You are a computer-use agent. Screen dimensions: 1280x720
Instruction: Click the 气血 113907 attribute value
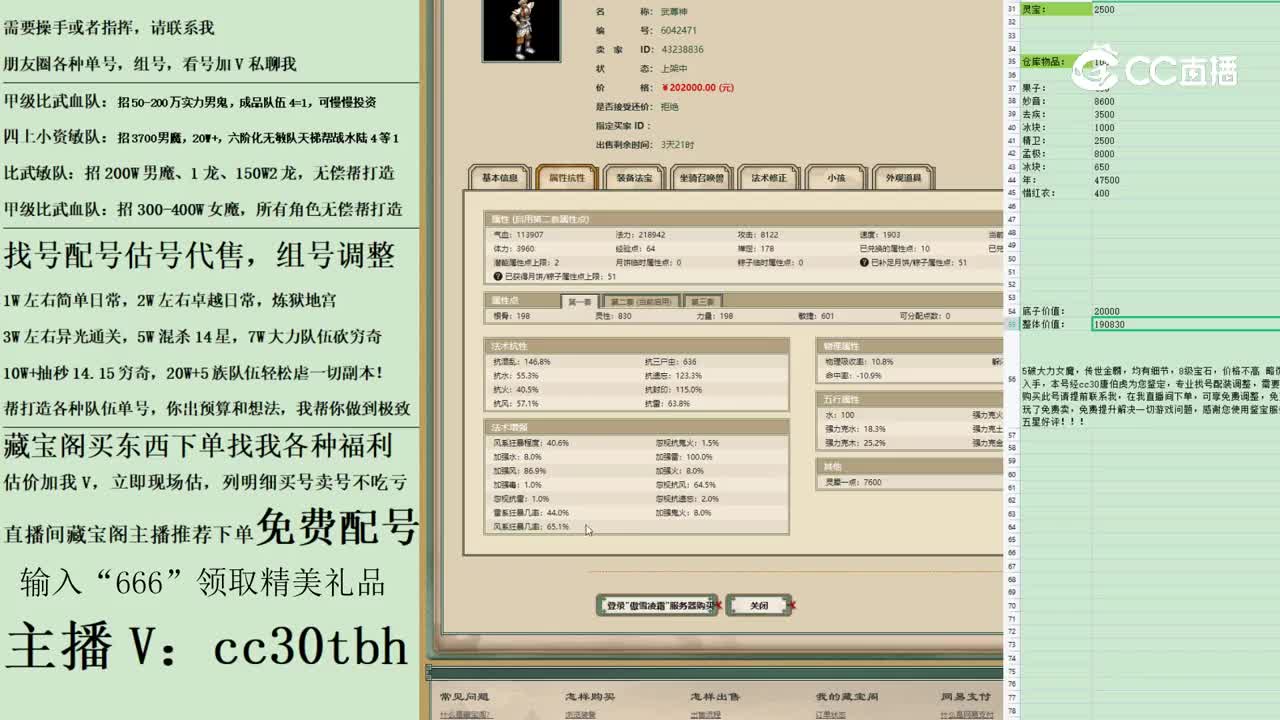point(520,235)
